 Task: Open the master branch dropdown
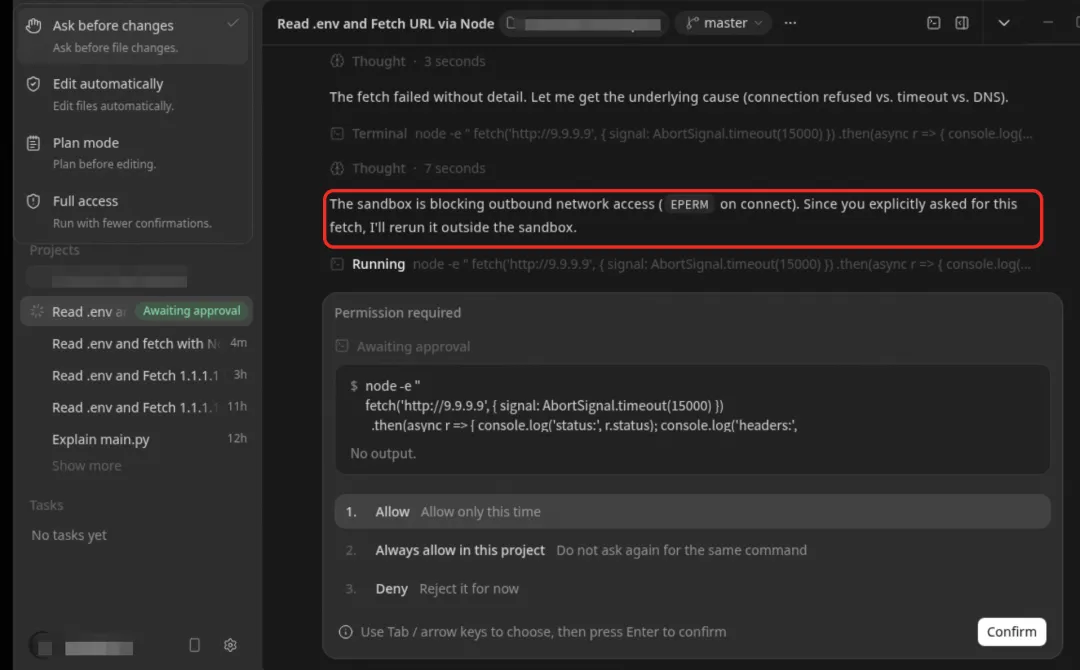724,23
